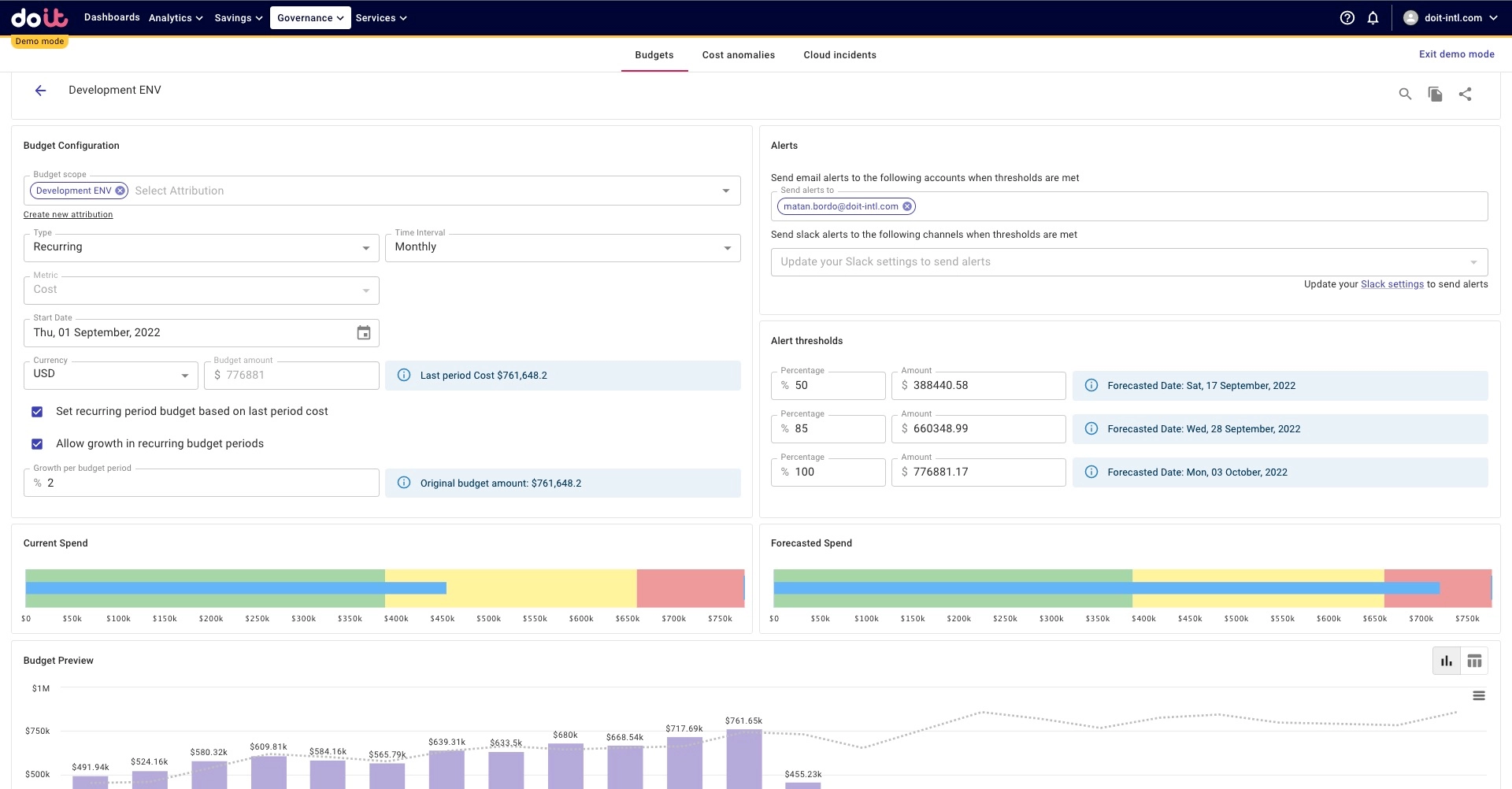Select the Budgets tab
Image resolution: width=1512 pixels, height=789 pixels.
(x=654, y=55)
